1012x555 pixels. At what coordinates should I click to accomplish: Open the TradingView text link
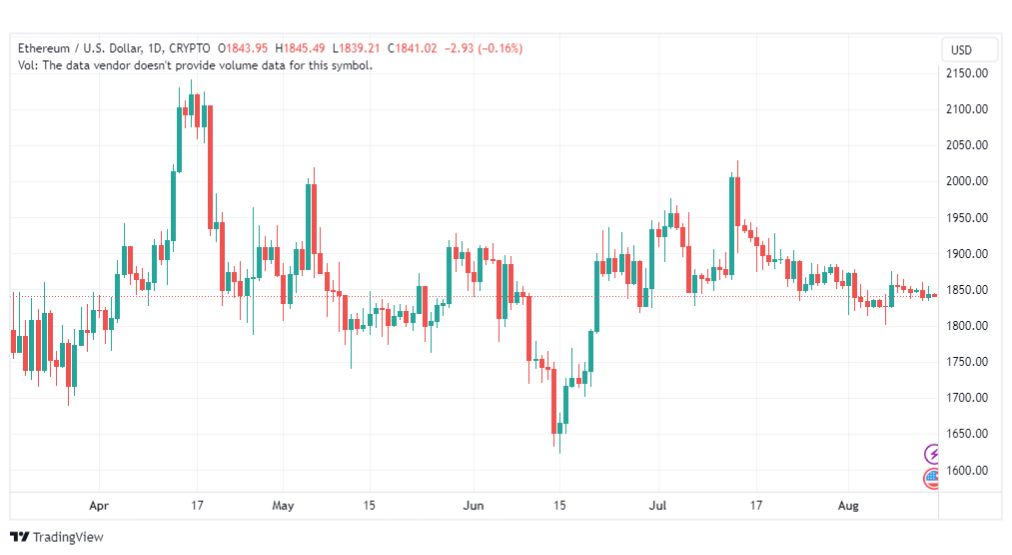coord(68,537)
